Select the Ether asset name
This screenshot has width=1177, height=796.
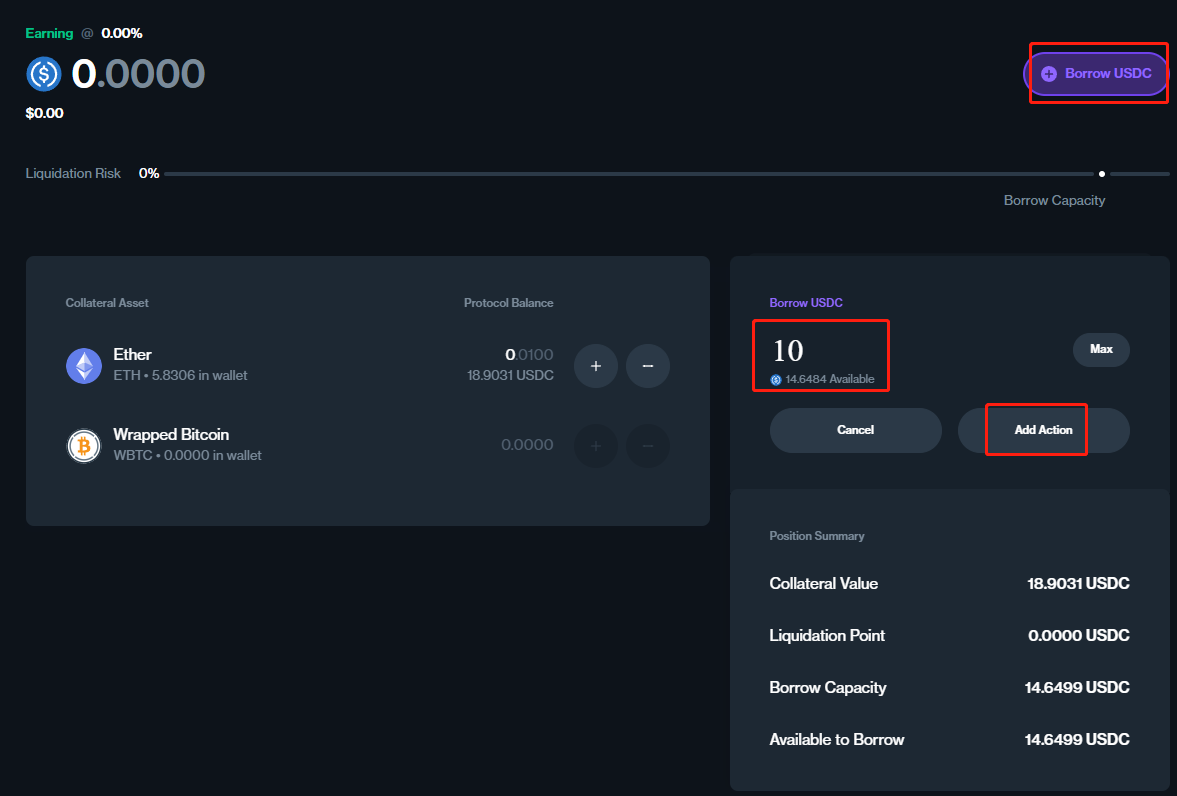pyautogui.click(x=133, y=355)
